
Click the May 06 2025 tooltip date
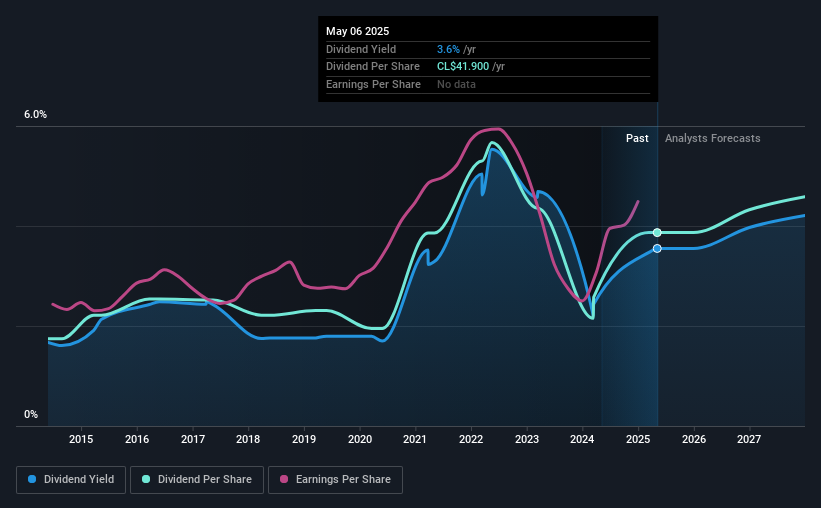tap(358, 31)
